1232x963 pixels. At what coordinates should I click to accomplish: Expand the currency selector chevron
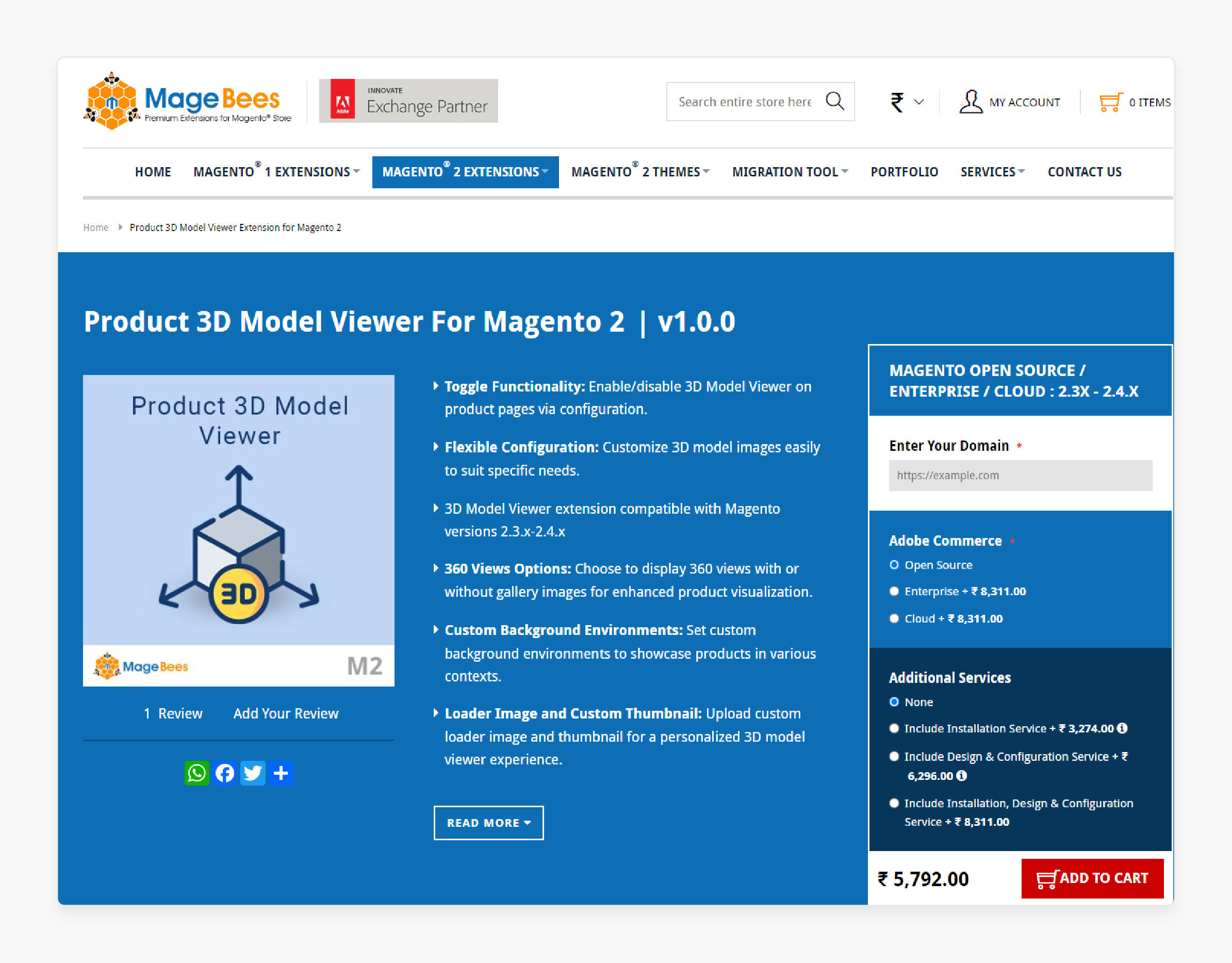coord(919,102)
